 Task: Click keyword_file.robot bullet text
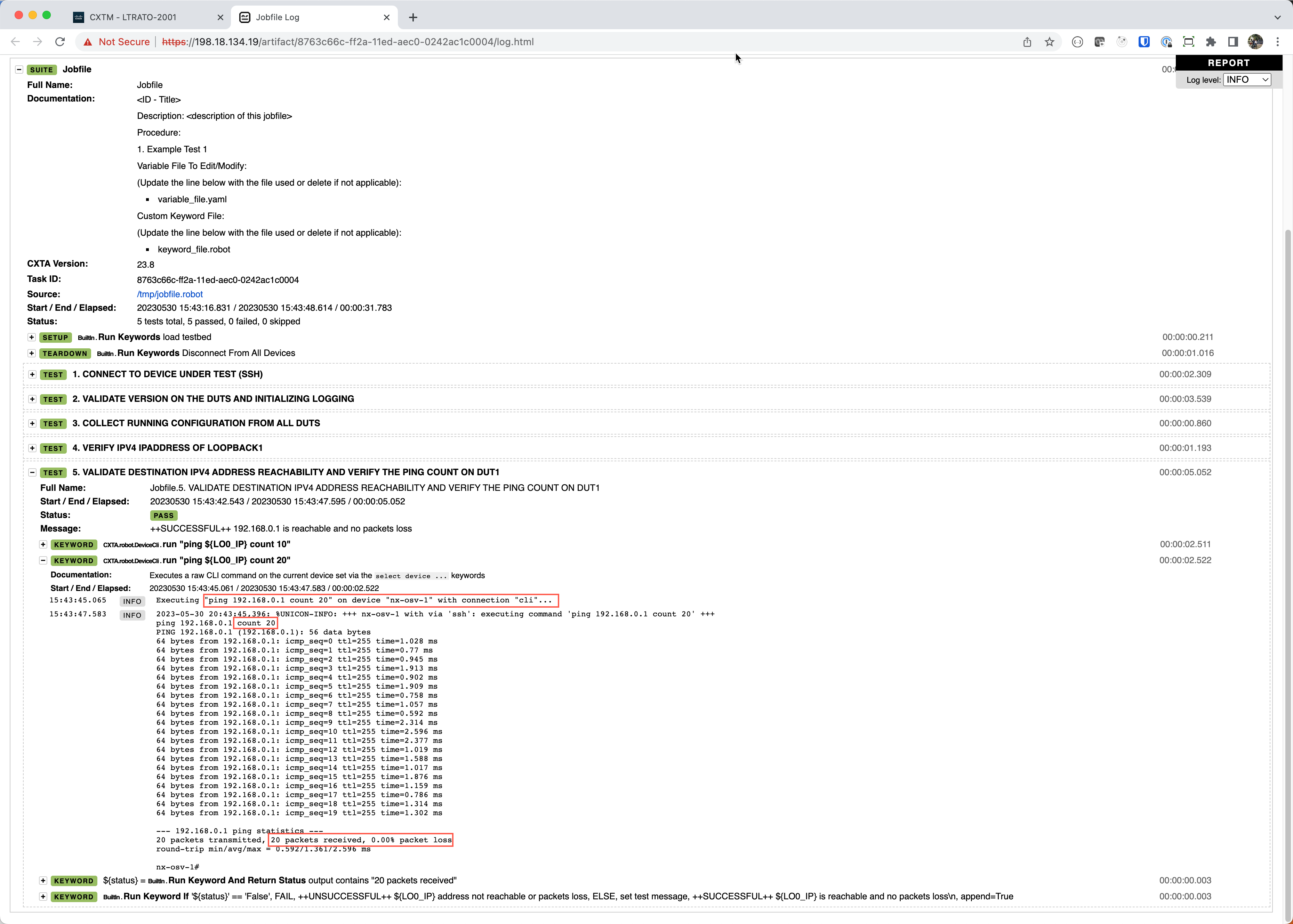[194, 249]
